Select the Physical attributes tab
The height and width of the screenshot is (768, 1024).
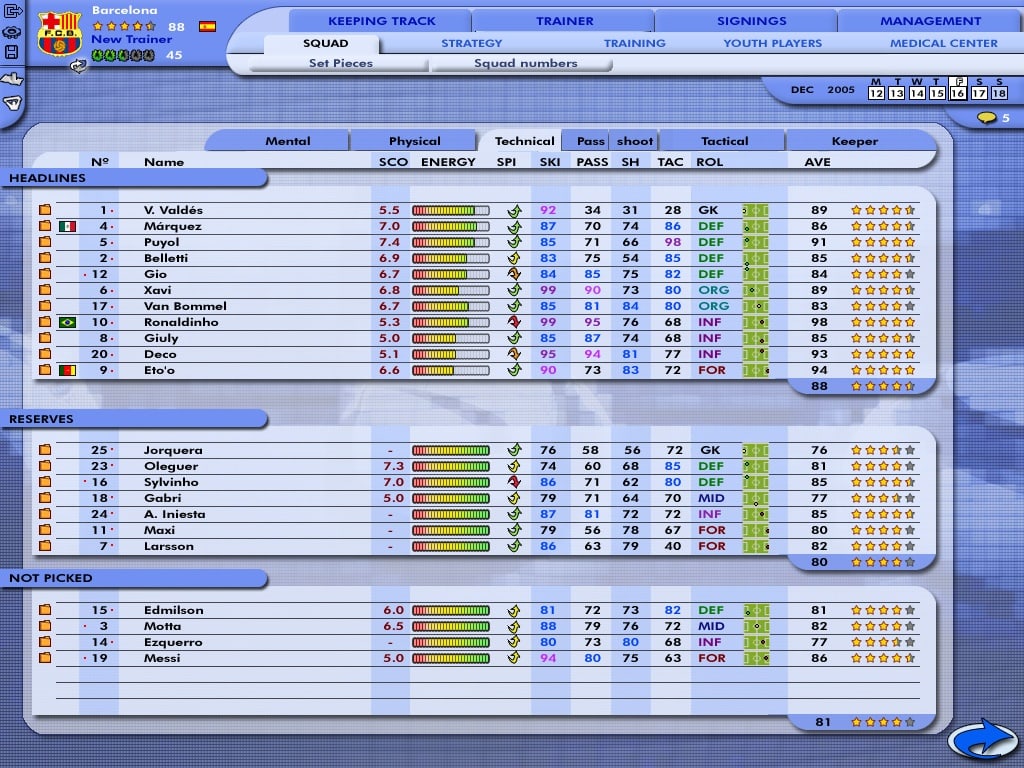pos(414,141)
